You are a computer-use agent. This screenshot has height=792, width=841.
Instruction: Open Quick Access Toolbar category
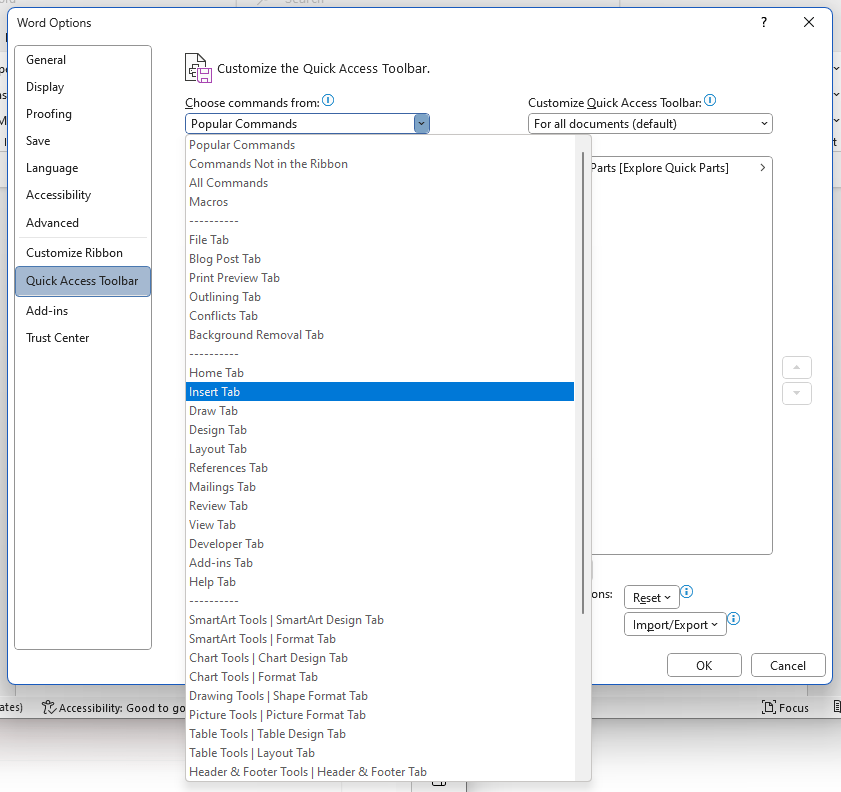[x=83, y=281]
